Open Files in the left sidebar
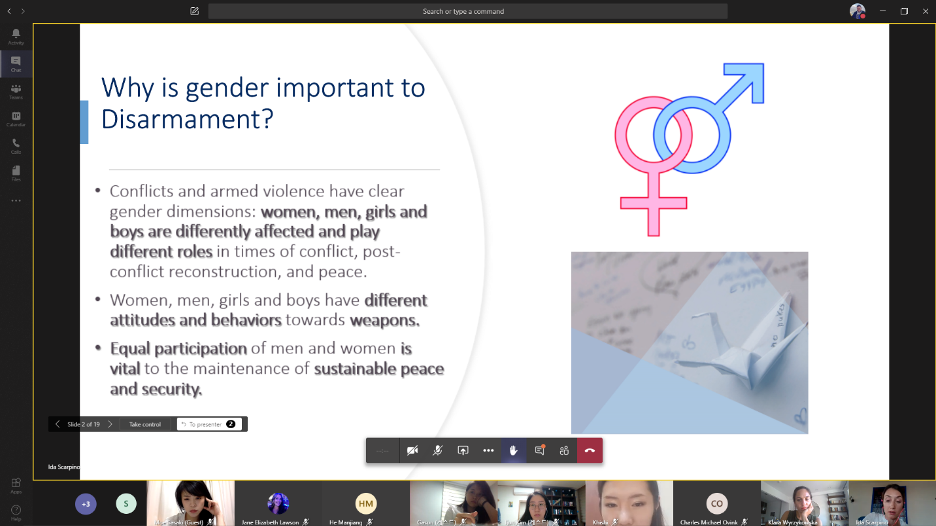Viewport: 936px width, 526px height. [x=16, y=173]
